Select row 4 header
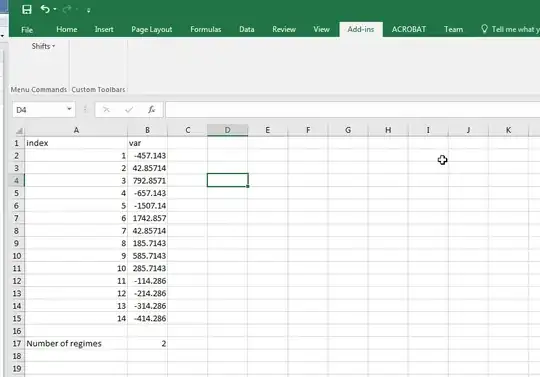540x377 pixels. pos(16,181)
